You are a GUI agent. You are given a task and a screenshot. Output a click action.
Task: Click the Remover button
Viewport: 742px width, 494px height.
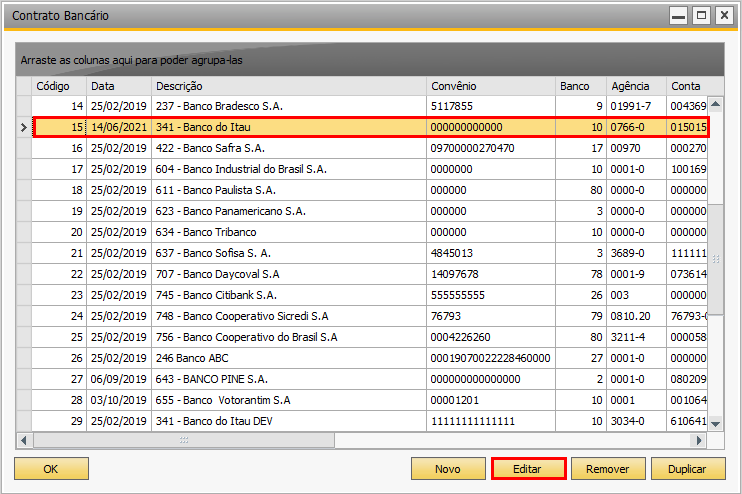(608, 468)
